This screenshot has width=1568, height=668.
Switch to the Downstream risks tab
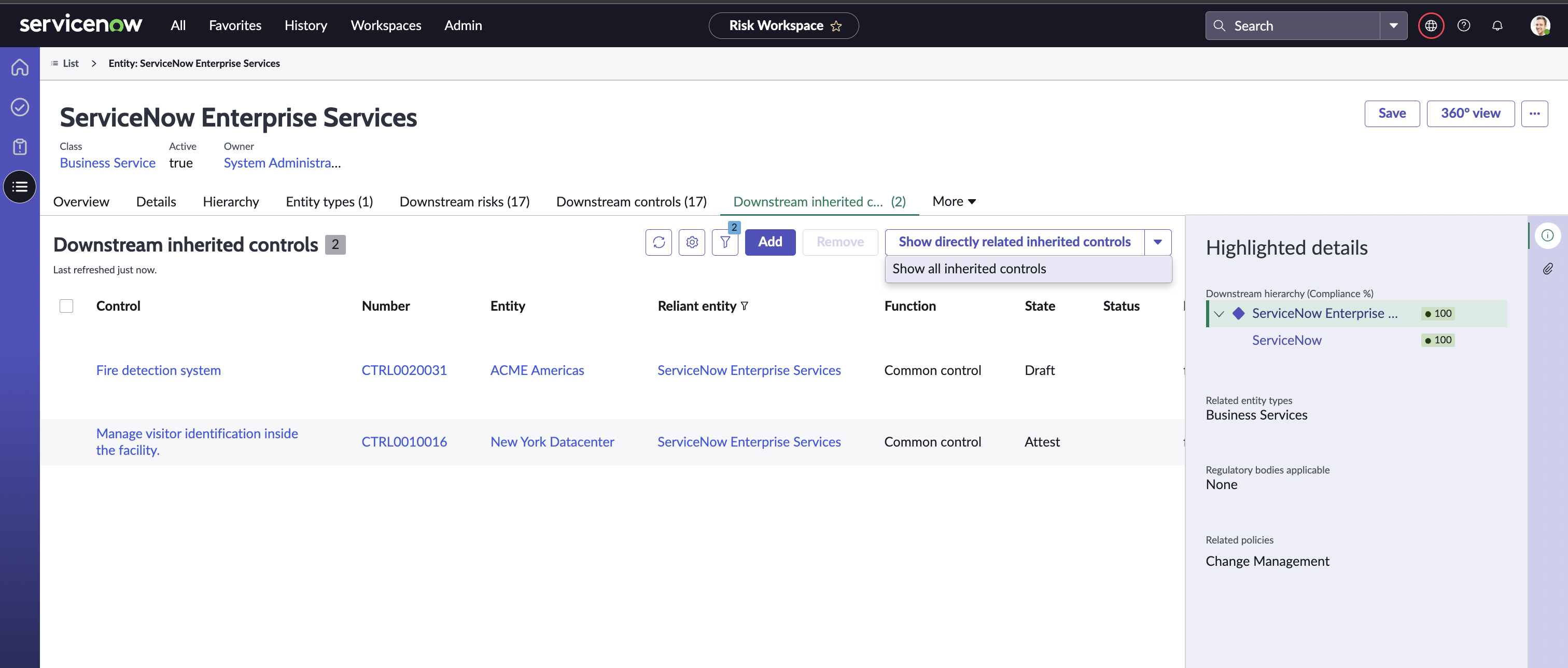pos(465,202)
